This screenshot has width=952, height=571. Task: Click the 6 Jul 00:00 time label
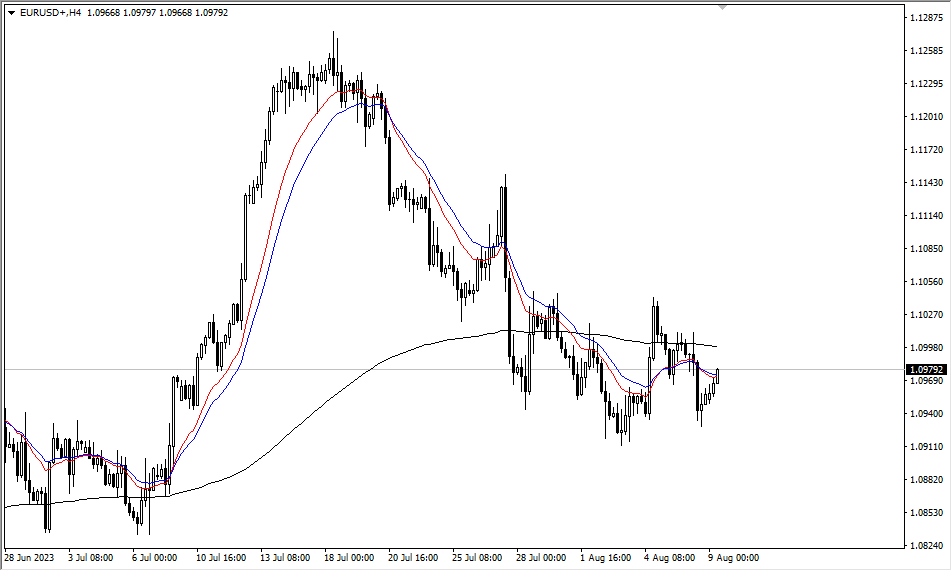pos(153,557)
